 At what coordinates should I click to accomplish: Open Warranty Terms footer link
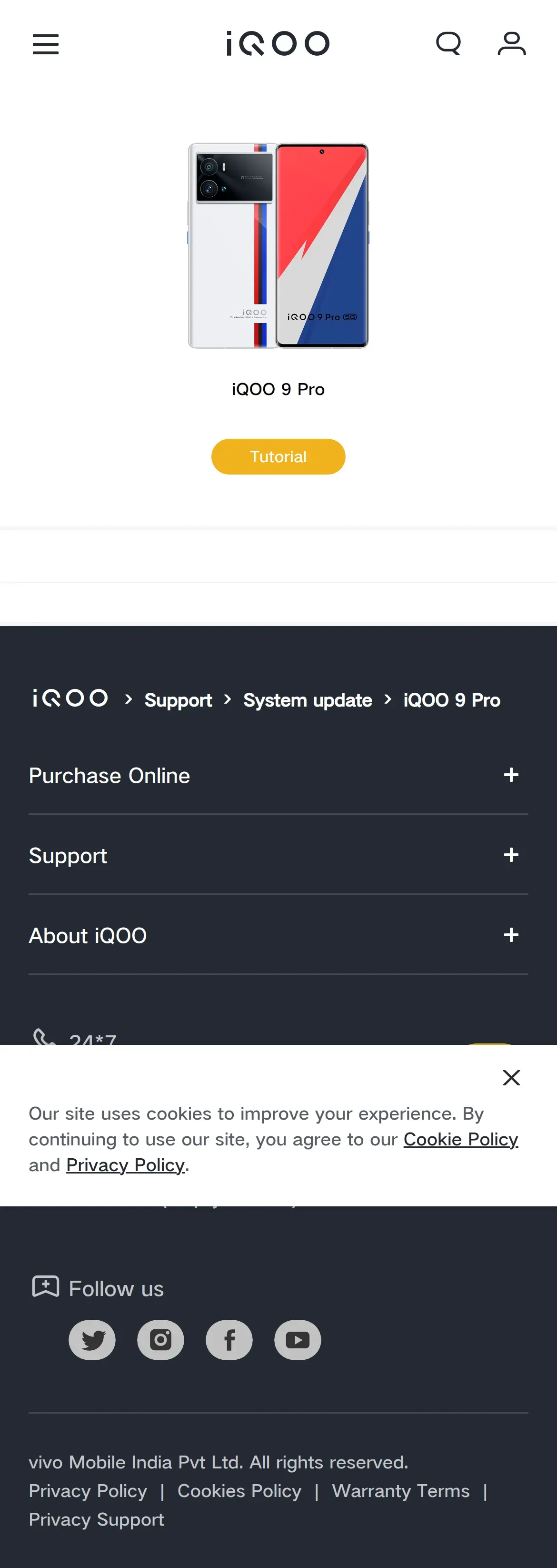[401, 1491]
